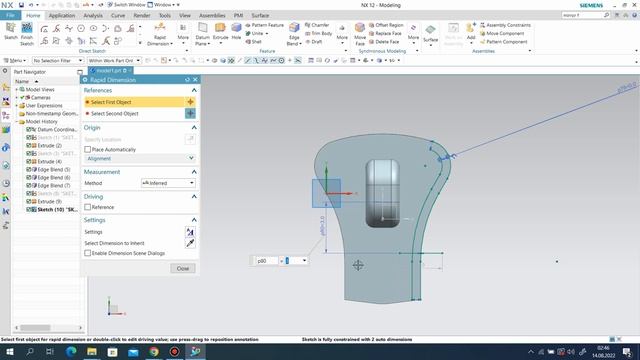Click the command finder search field

click(x=582, y=15)
